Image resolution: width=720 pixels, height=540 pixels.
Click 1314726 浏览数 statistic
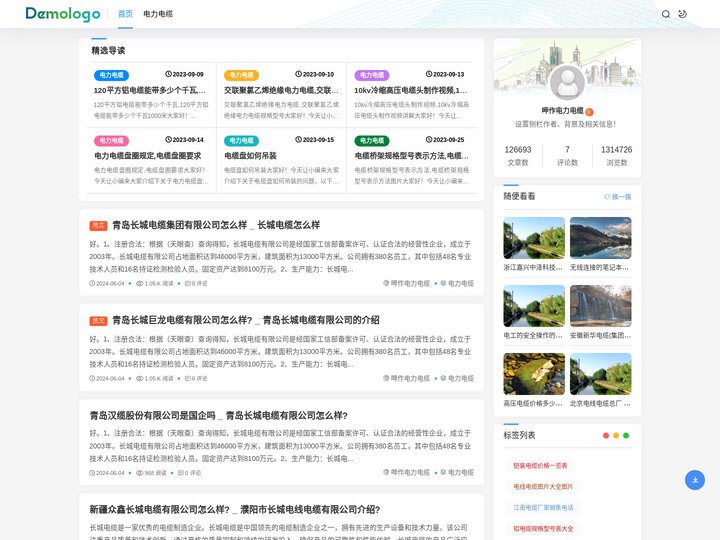(x=617, y=156)
